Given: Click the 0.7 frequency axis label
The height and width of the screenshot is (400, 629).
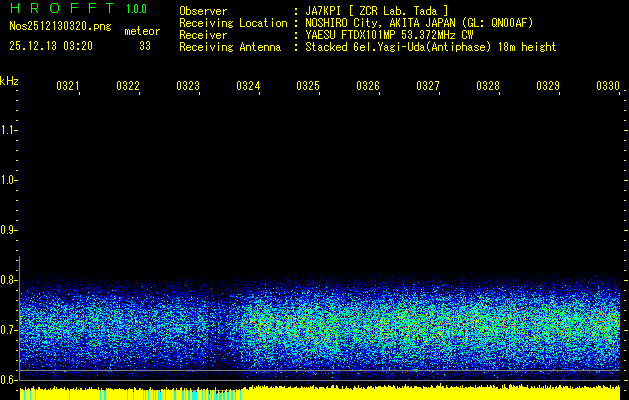Looking at the screenshot, I should pyautogui.click(x=9, y=329).
